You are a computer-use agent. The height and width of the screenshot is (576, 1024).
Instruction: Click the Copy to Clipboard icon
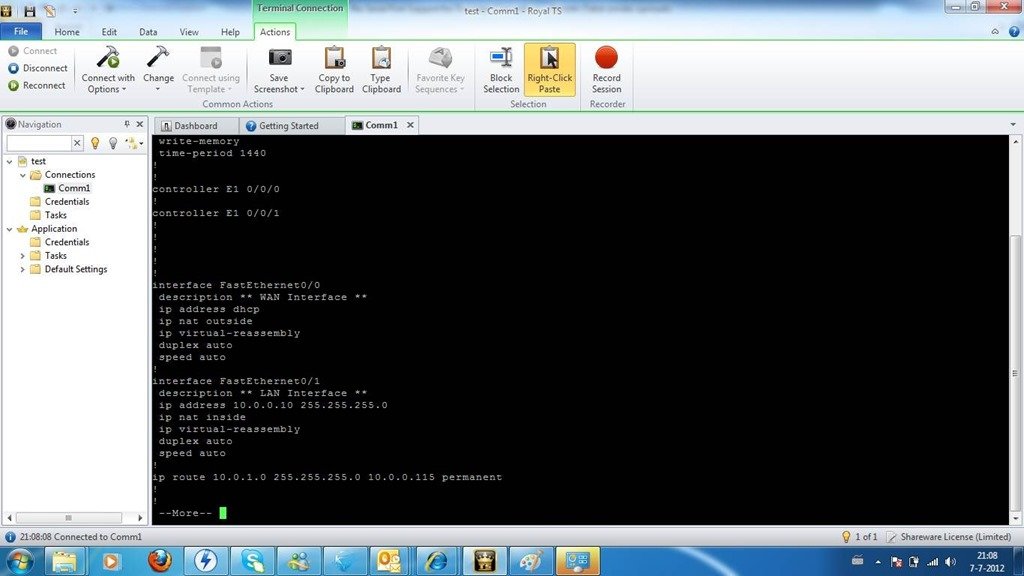click(334, 59)
